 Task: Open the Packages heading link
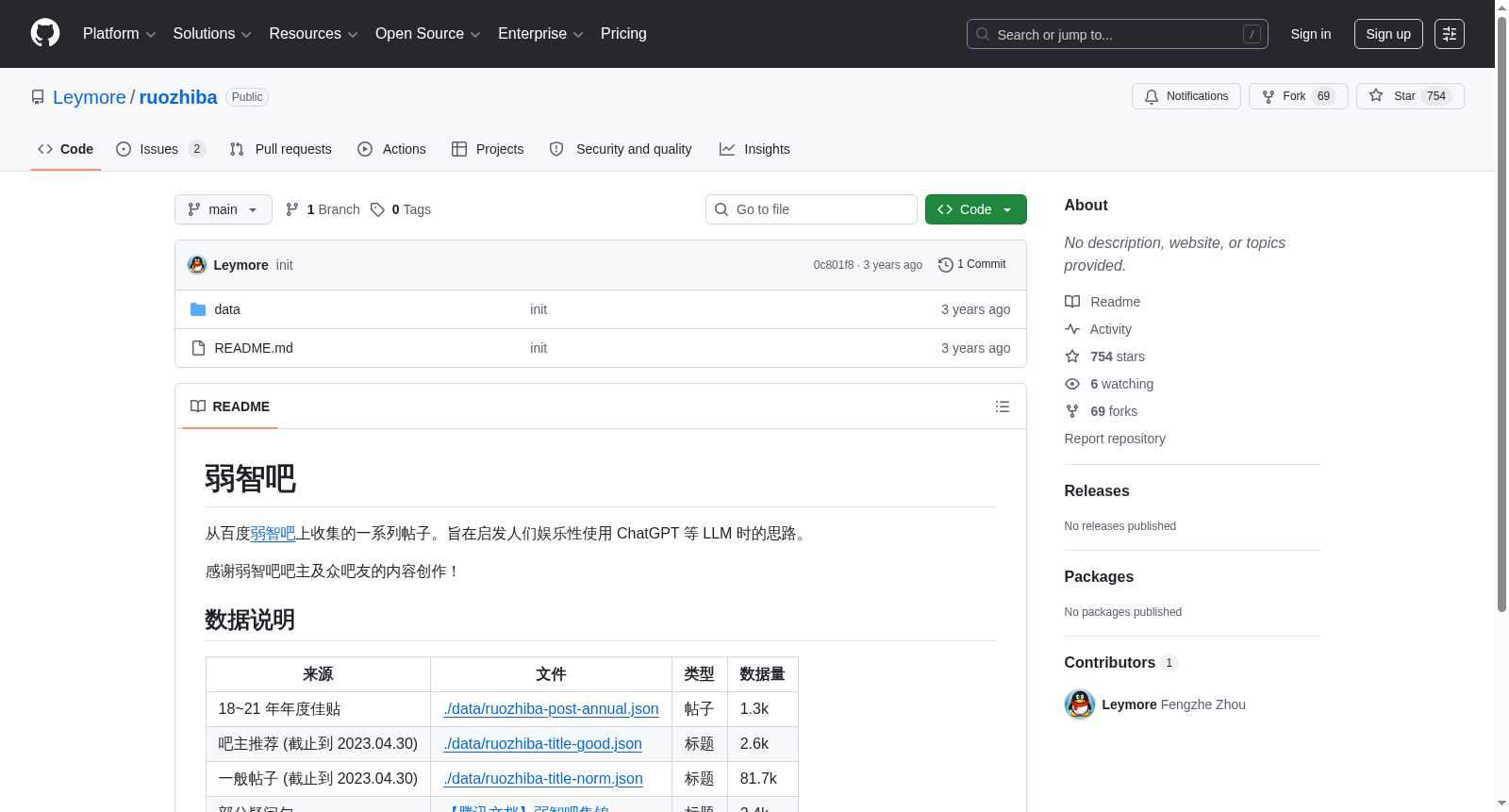click(x=1099, y=577)
